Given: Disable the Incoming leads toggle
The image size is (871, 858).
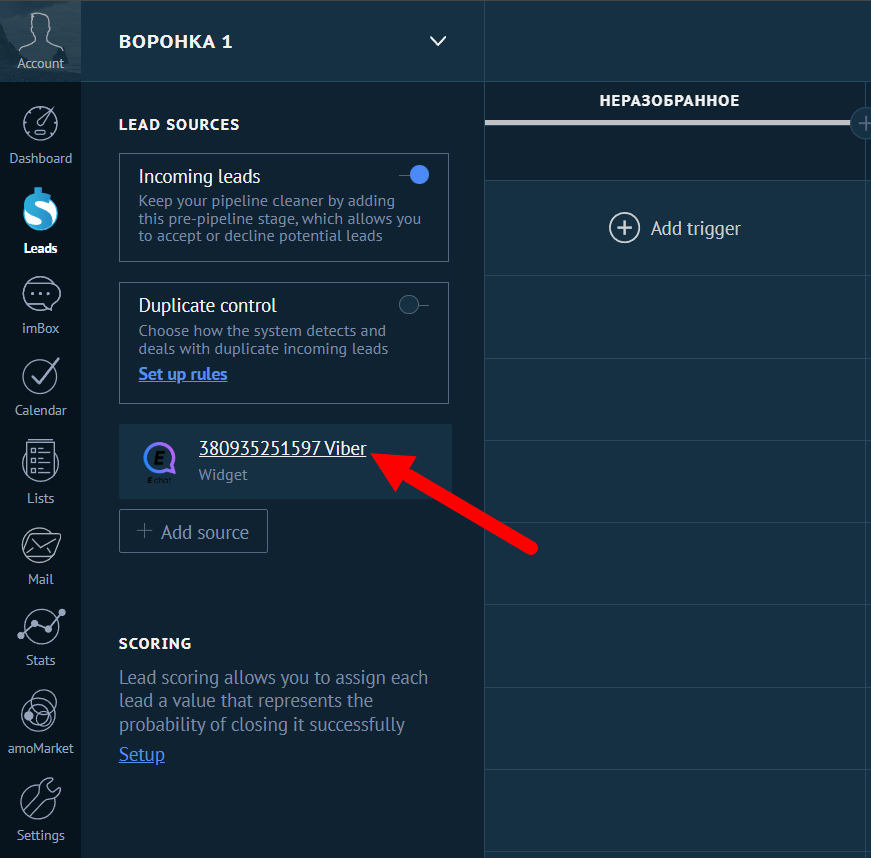Looking at the screenshot, I should [x=414, y=175].
